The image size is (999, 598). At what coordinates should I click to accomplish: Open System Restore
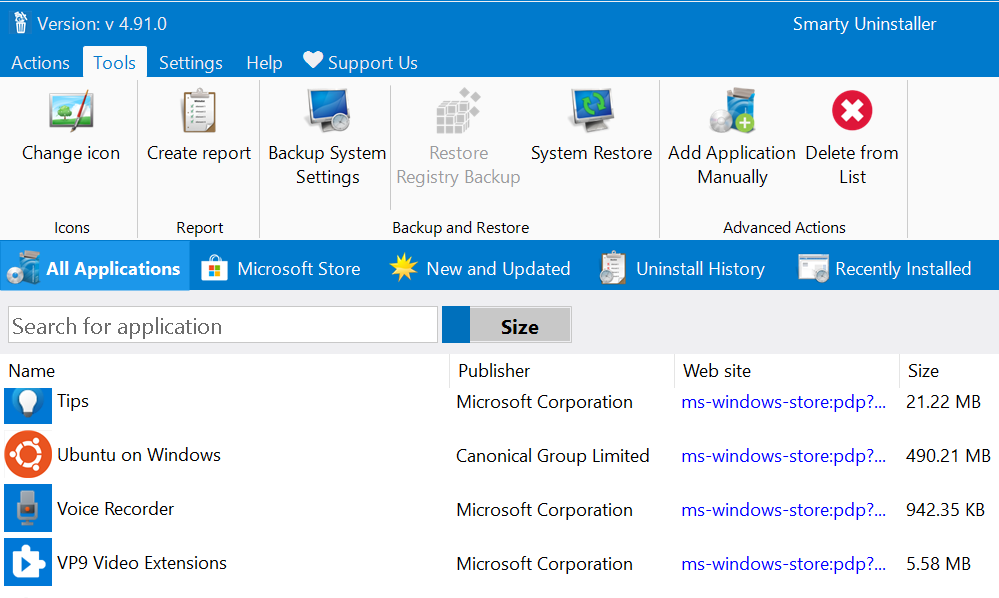(591, 128)
